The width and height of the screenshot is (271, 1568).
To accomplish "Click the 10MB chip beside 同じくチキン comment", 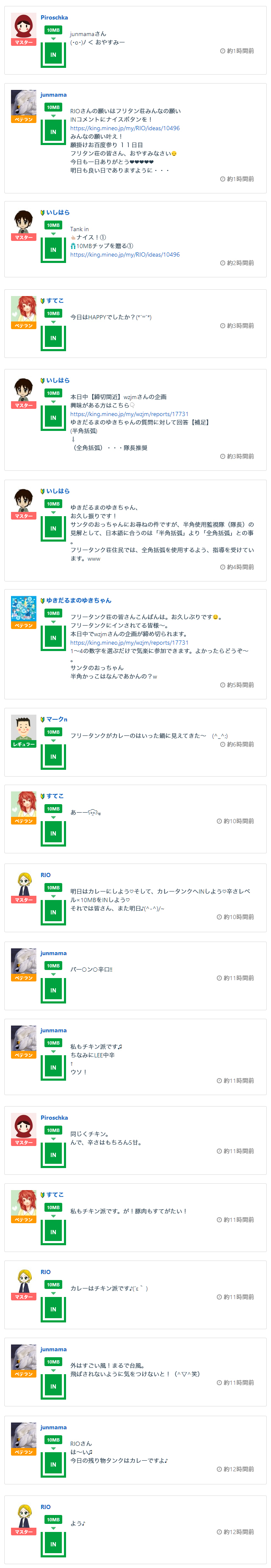I will (x=53, y=1130).
